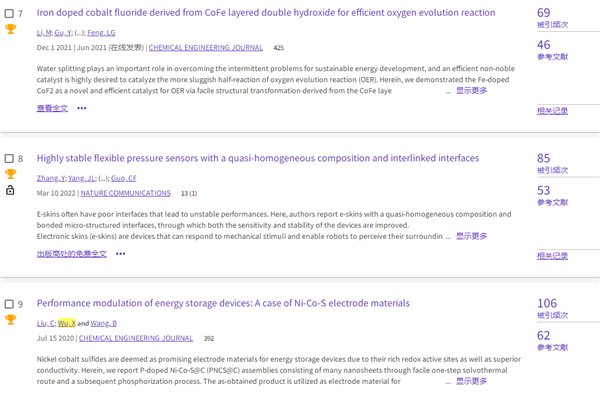Click the 出版商处的免费全文 link
The image size is (600, 393).
click(72, 254)
